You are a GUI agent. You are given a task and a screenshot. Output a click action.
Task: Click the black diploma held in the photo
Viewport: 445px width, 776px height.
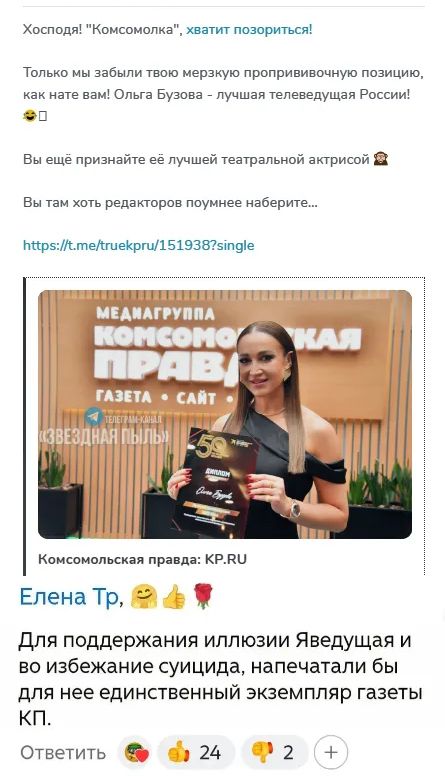[x=216, y=482]
